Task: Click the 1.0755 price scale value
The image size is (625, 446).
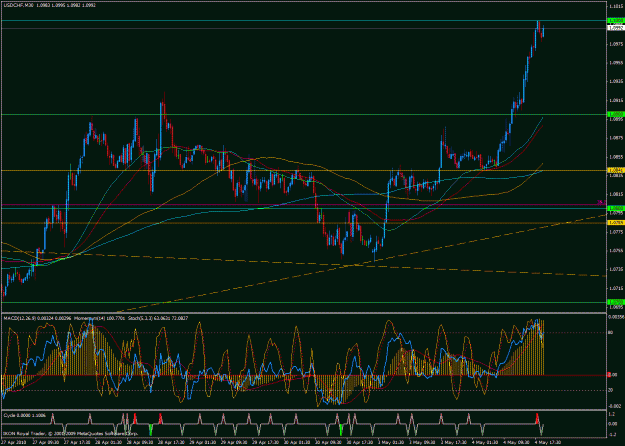Action: point(615,251)
